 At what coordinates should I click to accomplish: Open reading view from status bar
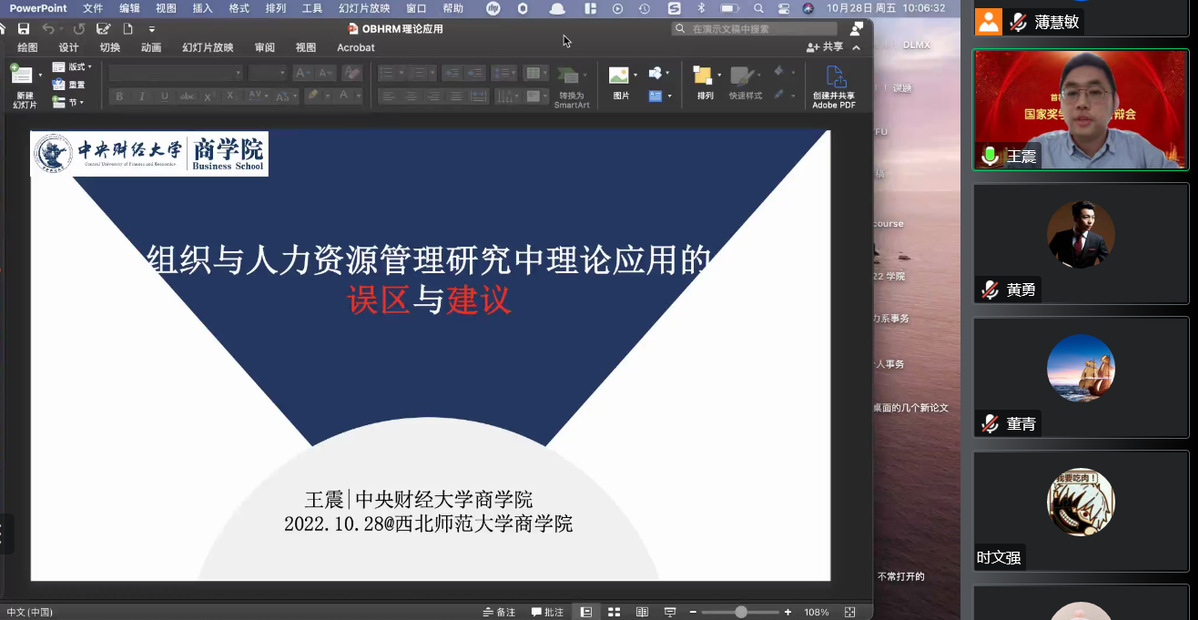(642, 612)
